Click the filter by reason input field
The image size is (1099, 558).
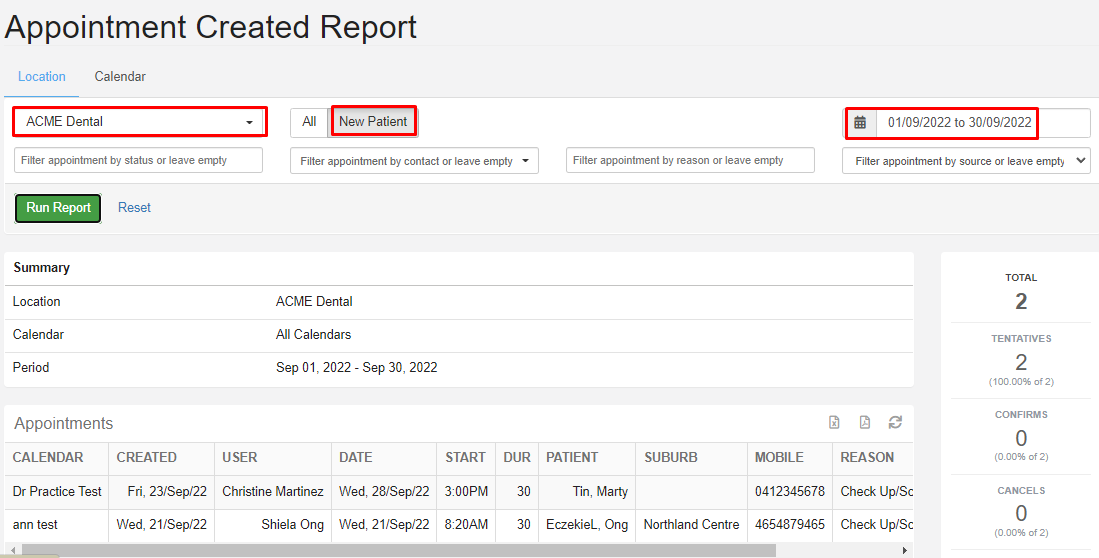690,161
